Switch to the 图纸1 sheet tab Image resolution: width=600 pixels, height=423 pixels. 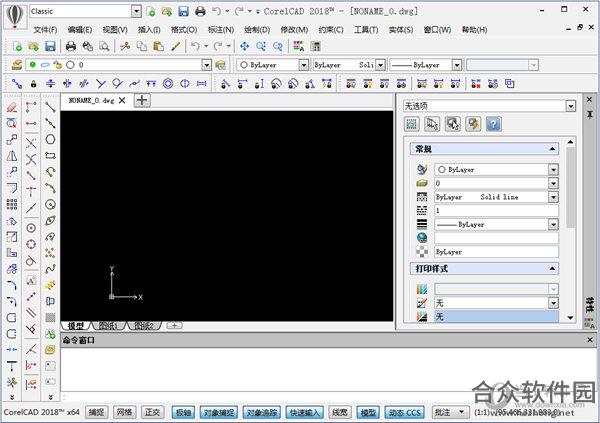tap(108, 326)
